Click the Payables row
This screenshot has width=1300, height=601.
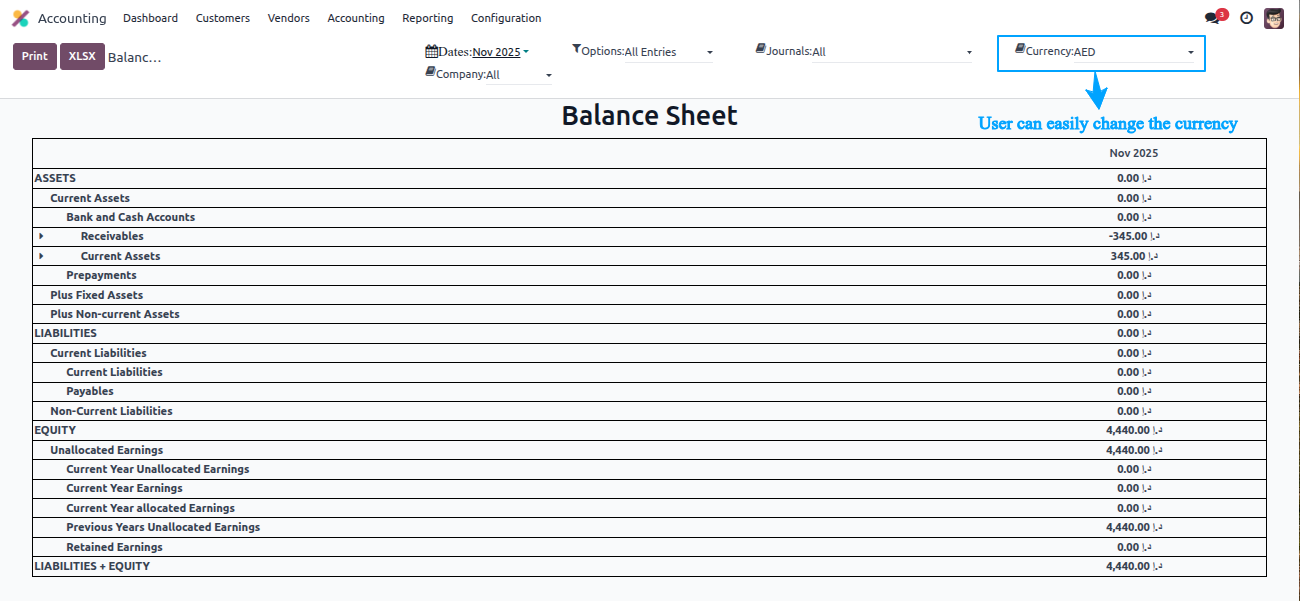tap(649, 391)
